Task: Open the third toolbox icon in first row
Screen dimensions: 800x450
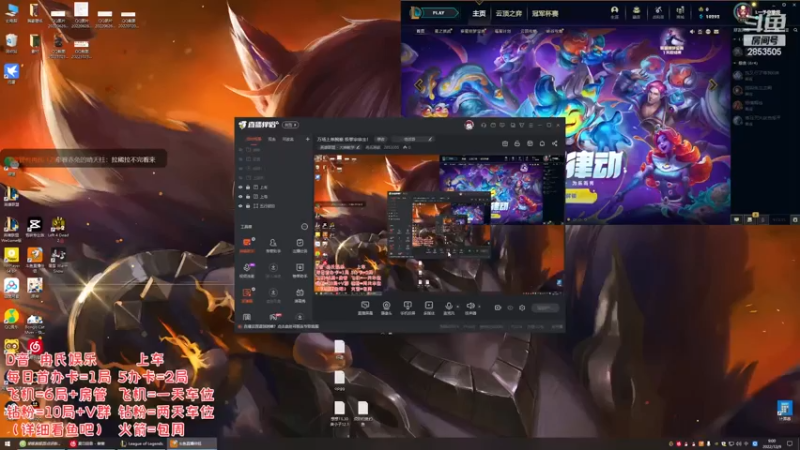Action: [299, 244]
